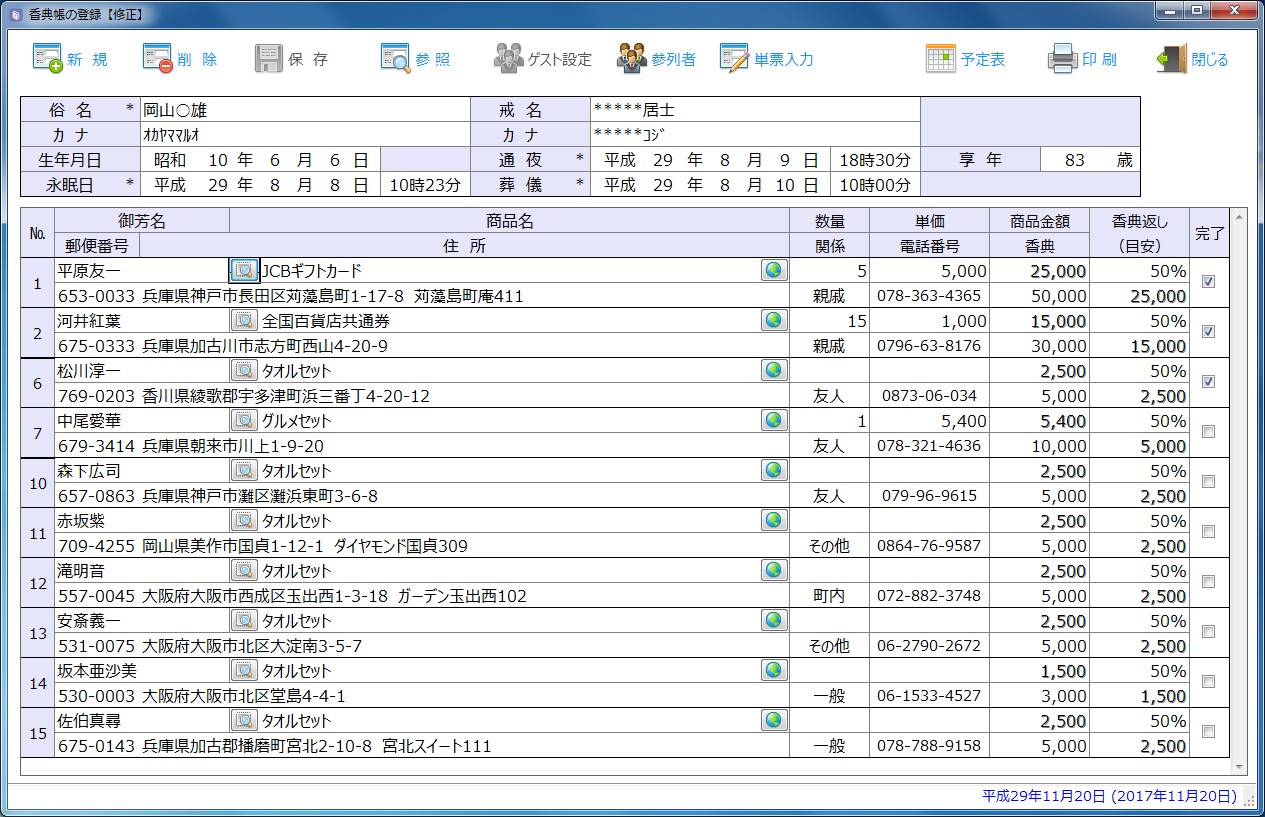Open the 参照 (Reference) search tool
The width and height of the screenshot is (1265, 817).
pos(416,59)
